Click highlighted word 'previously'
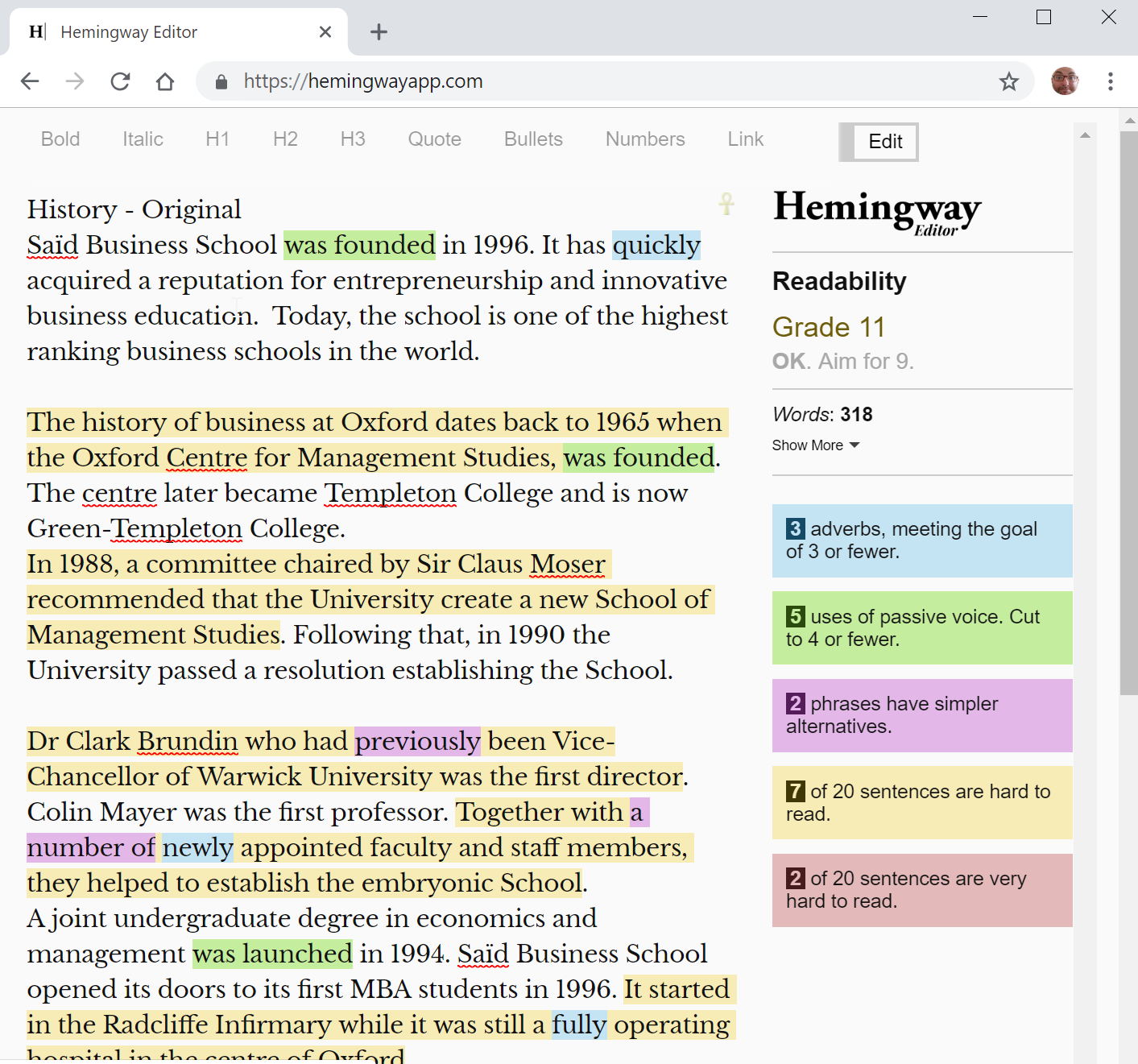1138x1064 pixels. [x=417, y=741]
